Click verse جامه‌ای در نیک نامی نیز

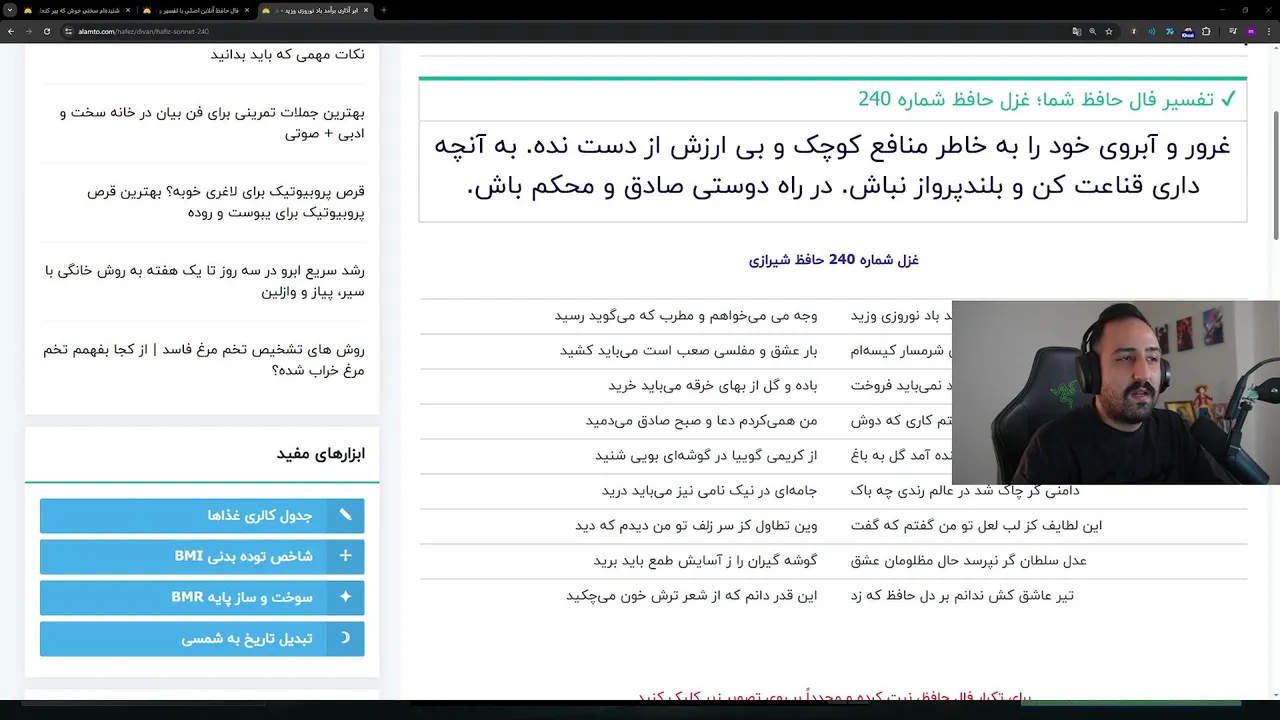(709, 491)
